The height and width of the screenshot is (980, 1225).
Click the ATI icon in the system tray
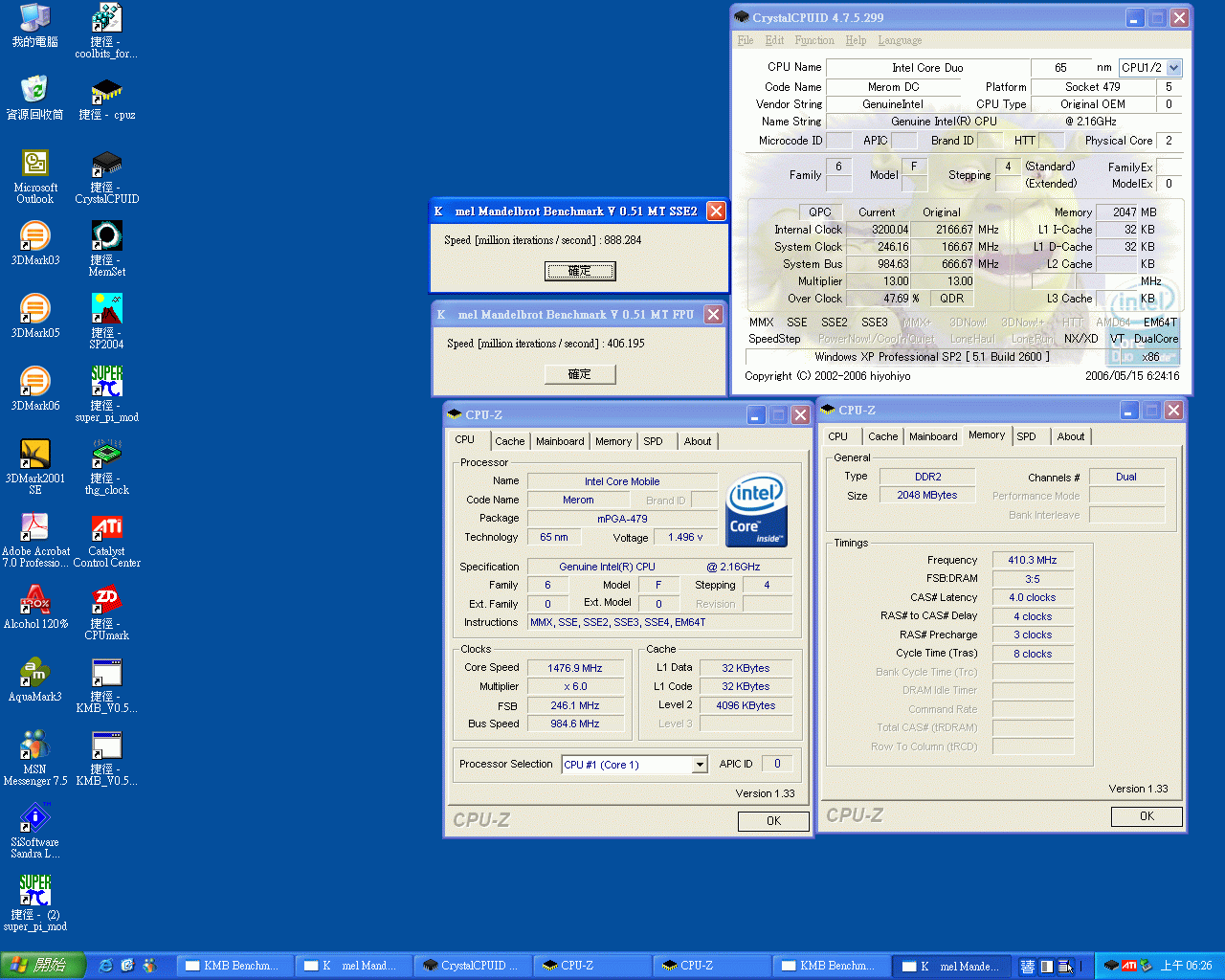(1127, 966)
